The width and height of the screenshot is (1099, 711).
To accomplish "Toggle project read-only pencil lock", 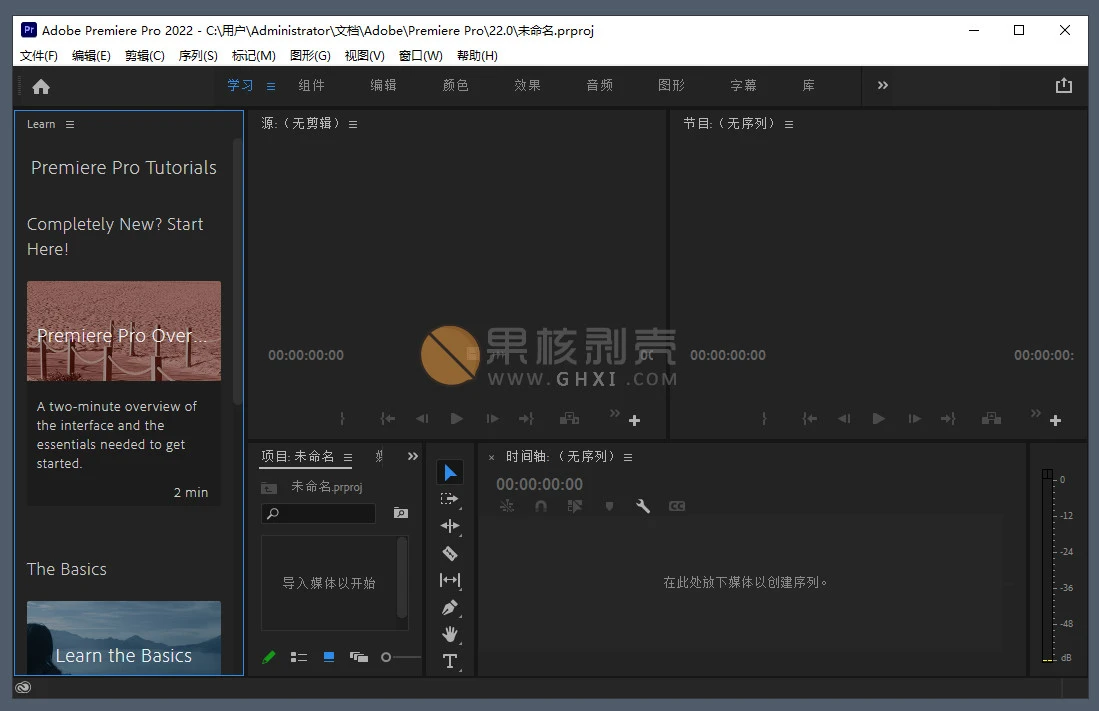I will click(x=268, y=657).
